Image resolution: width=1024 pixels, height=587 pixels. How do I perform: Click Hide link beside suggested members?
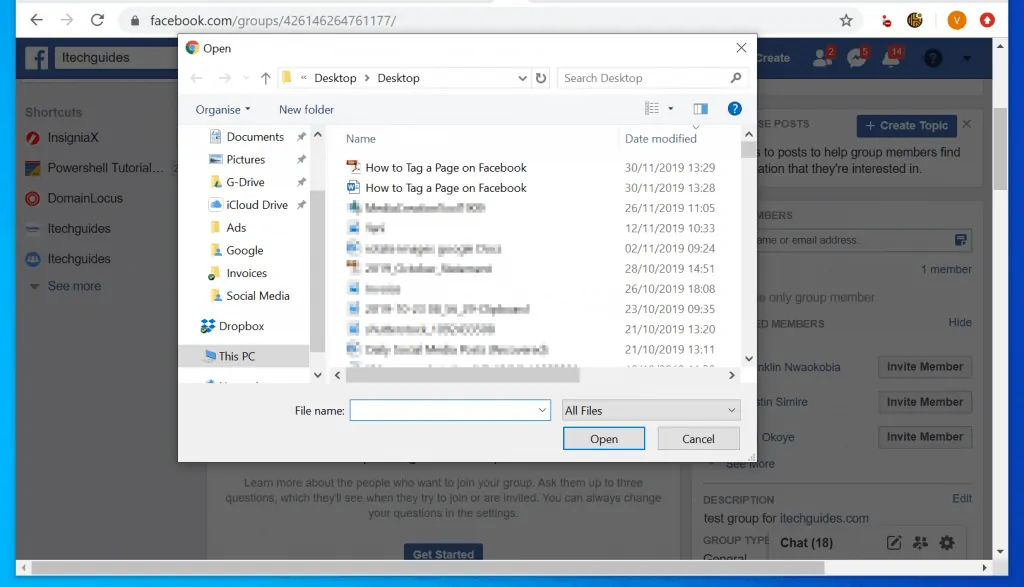click(959, 323)
